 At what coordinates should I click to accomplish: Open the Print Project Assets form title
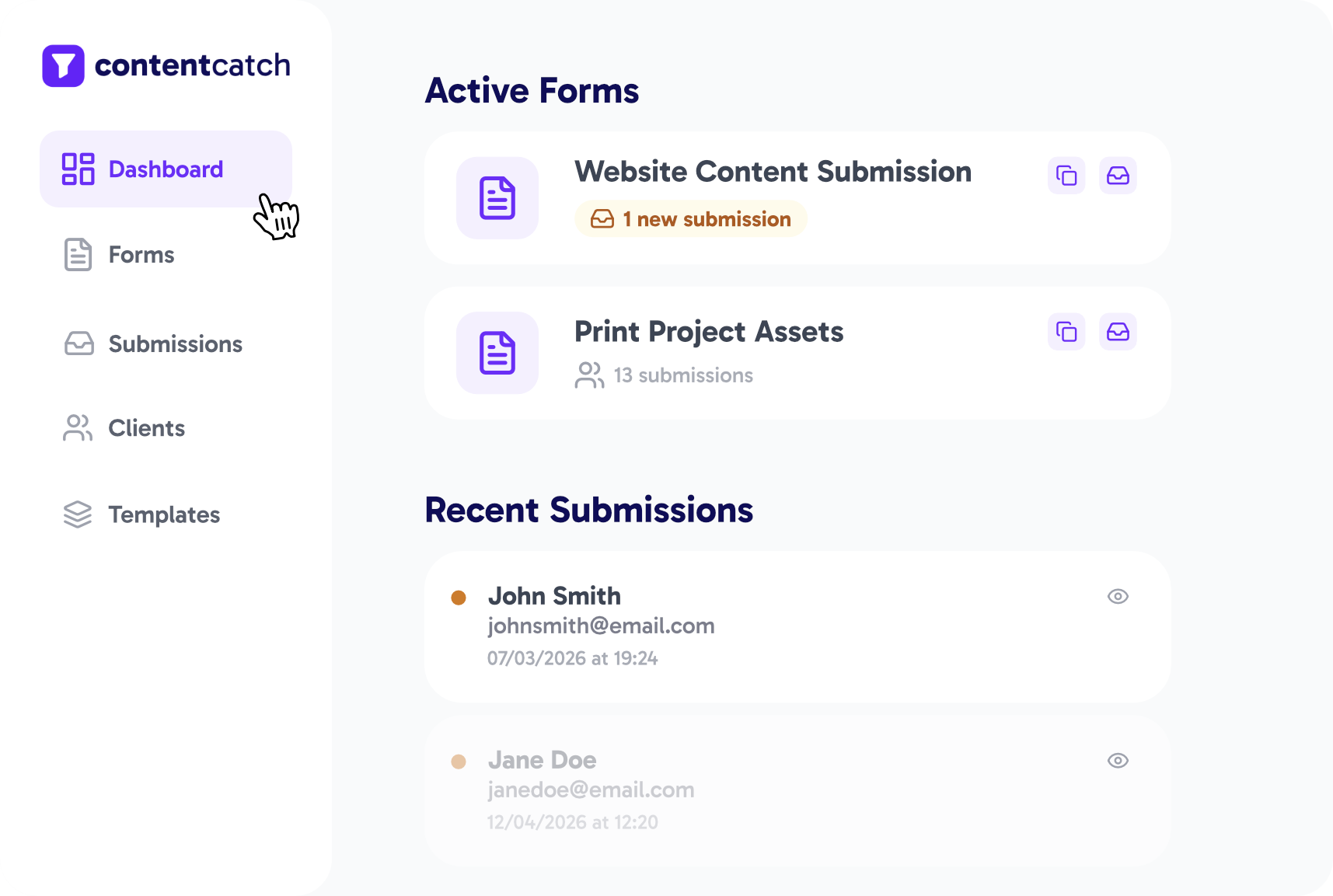pyautogui.click(x=709, y=332)
